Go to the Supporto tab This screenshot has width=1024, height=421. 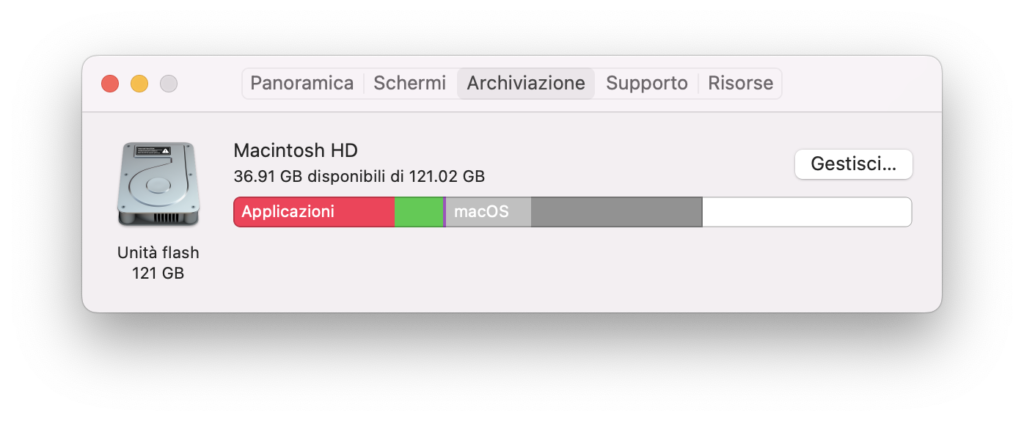coord(647,83)
